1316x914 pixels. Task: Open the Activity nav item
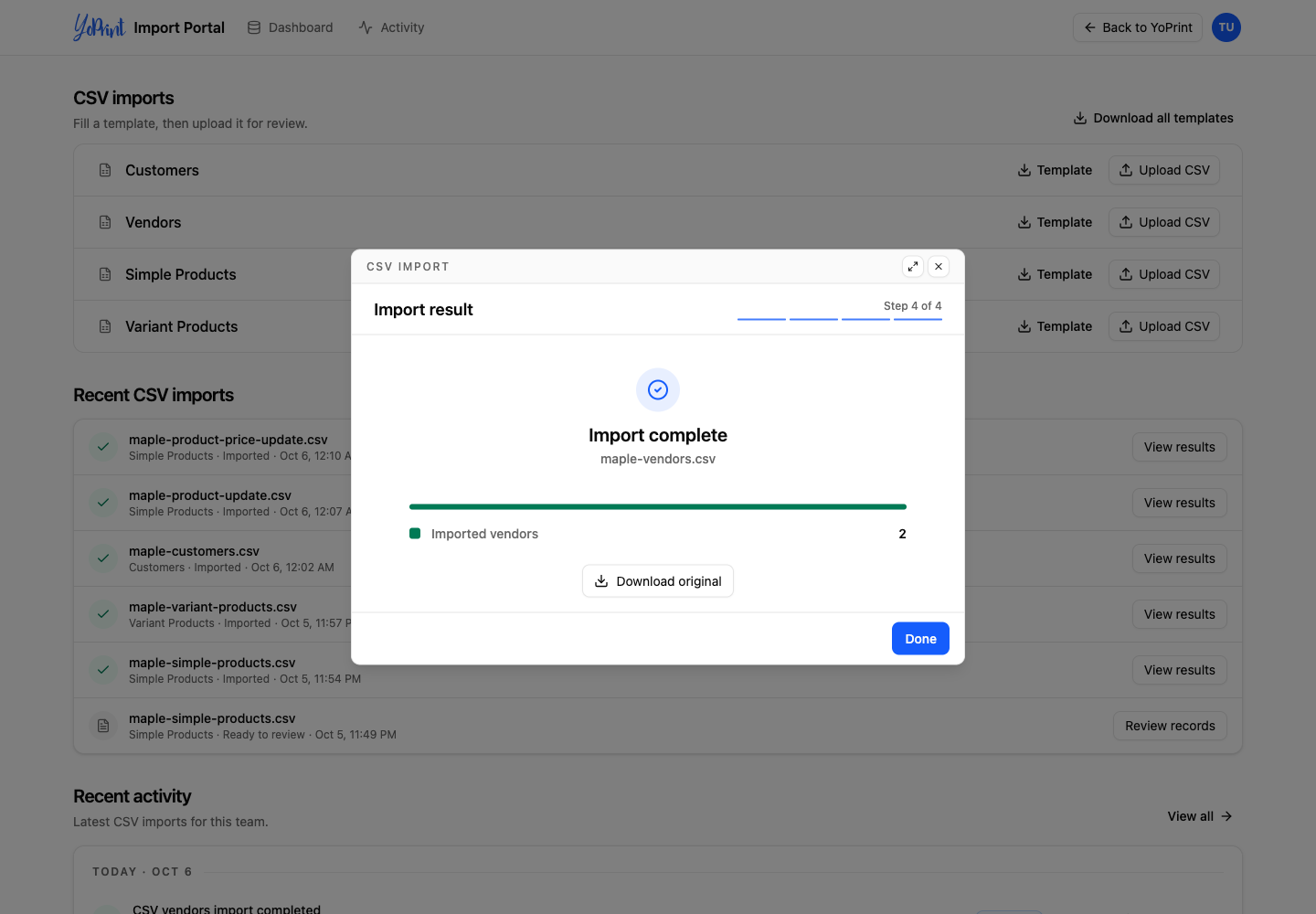click(x=391, y=27)
